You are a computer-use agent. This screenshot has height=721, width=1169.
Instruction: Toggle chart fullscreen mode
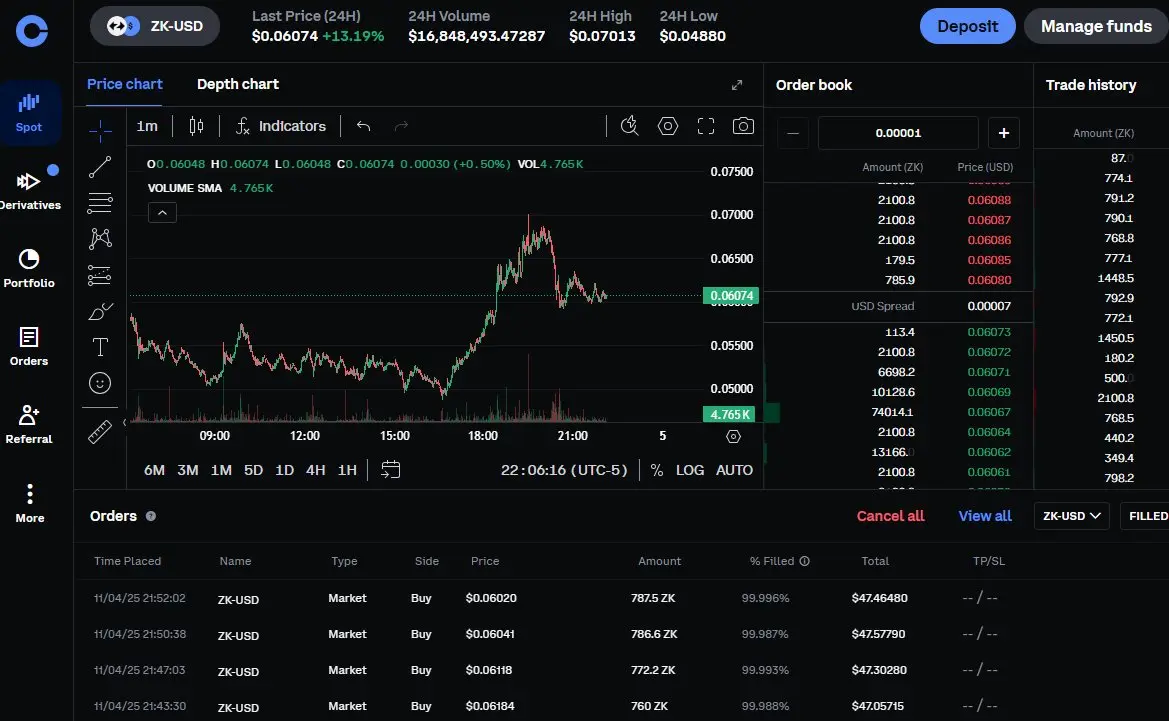[x=706, y=126]
